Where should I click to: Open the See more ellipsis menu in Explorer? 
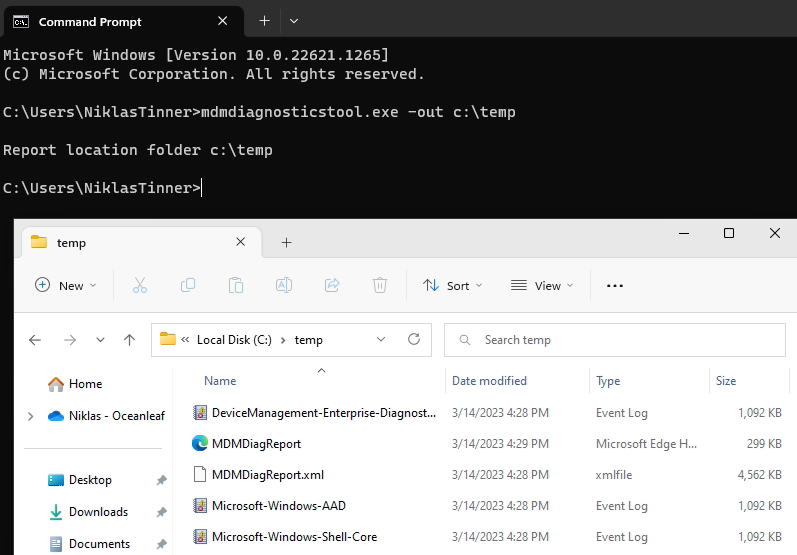(x=615, y=286)
